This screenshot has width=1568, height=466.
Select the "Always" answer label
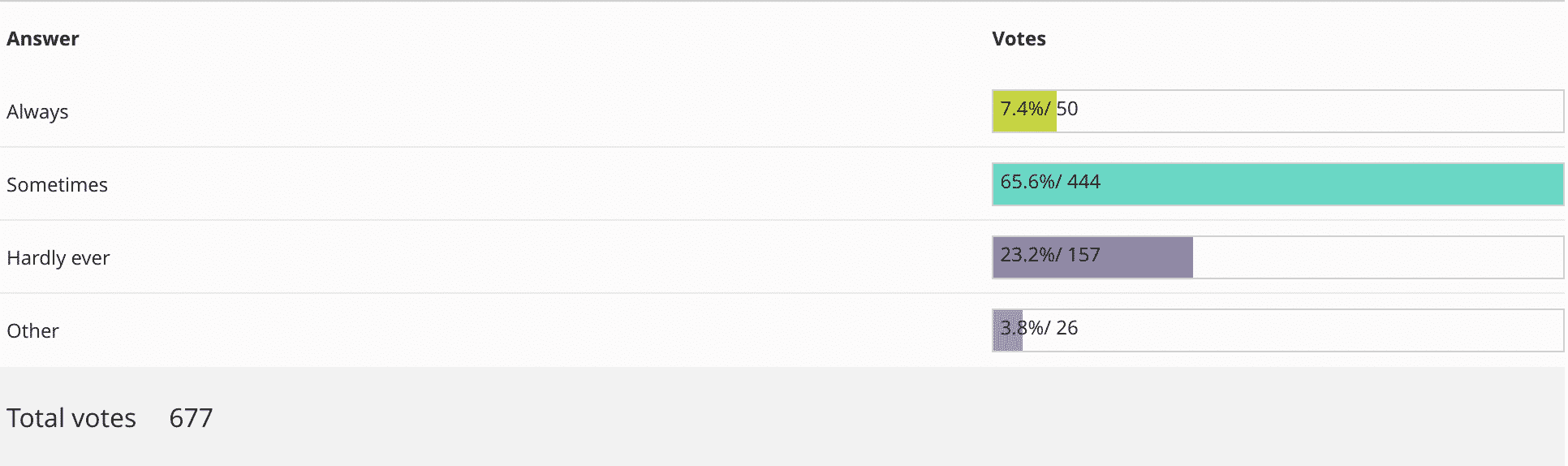37,112
